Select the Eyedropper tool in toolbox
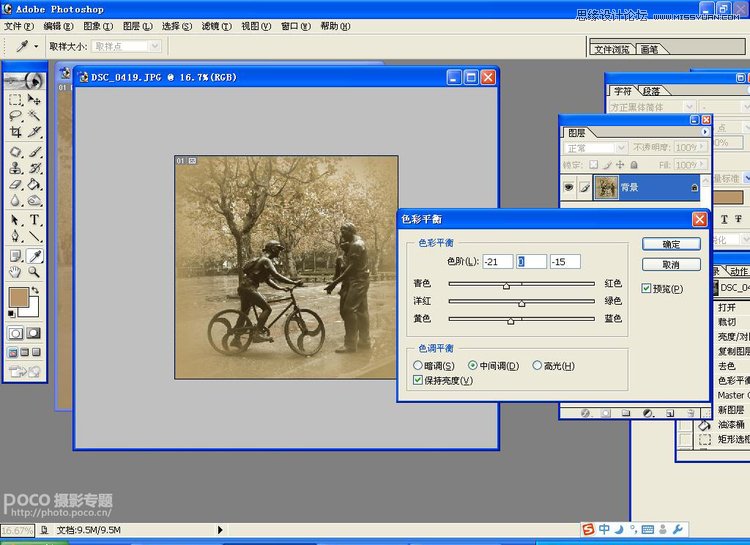The image size is (750, 545). 34,255
